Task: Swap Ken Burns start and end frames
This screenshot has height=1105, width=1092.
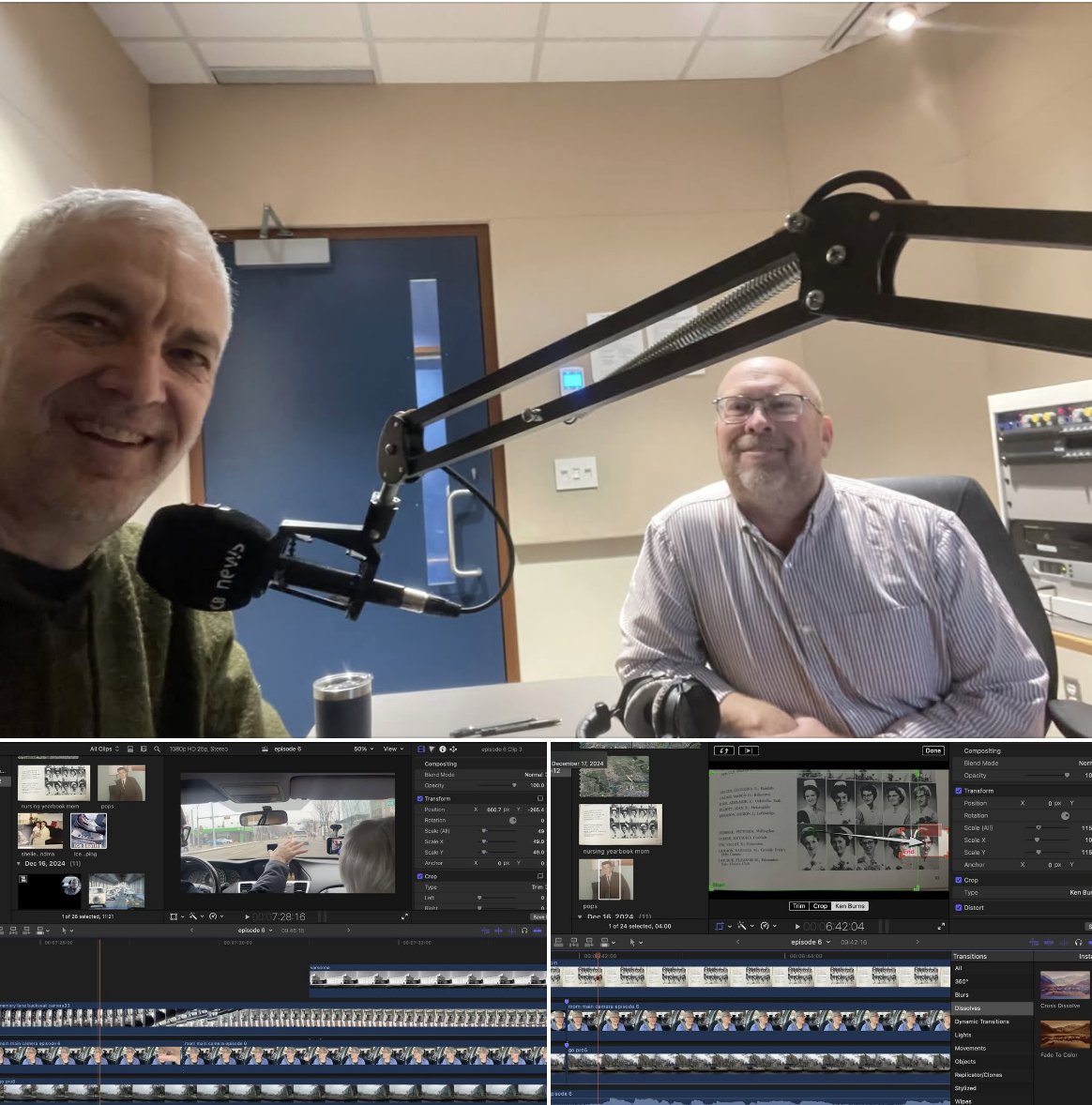Action: [724, 750]
